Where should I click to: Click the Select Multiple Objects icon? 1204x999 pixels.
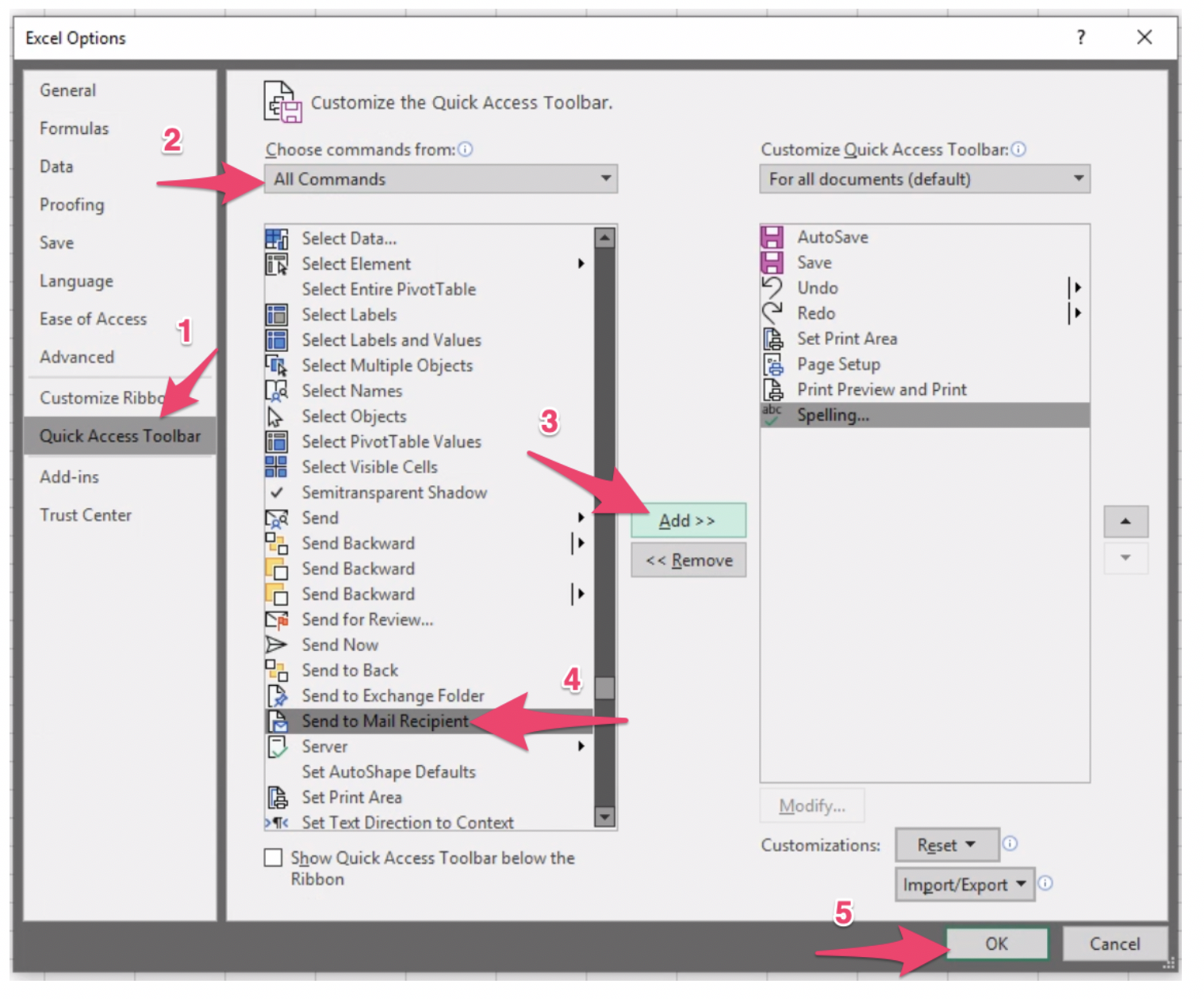click(276, 366)
